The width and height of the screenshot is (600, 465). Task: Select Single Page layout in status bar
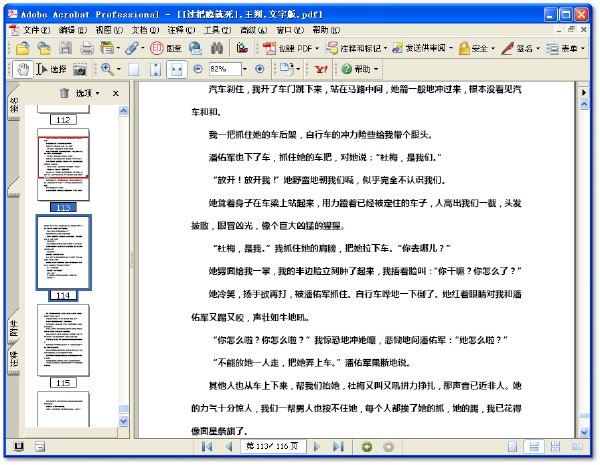pos(512,447)
